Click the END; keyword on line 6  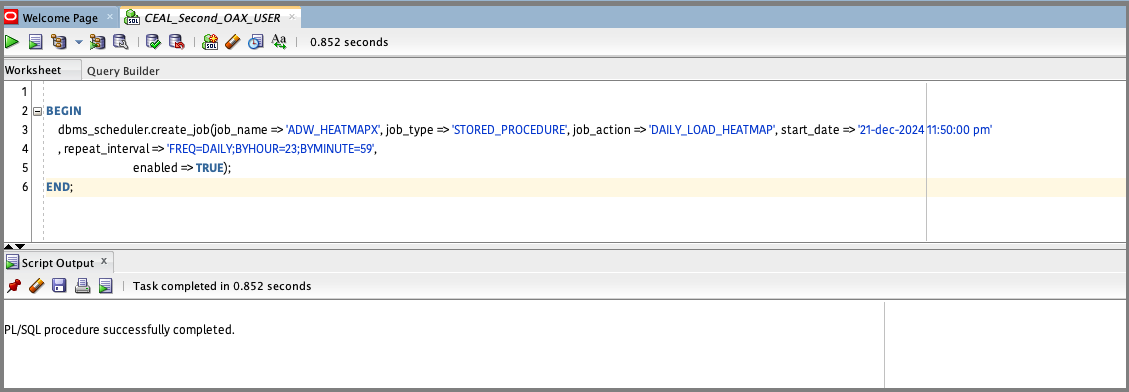click(x=60, y=187)
